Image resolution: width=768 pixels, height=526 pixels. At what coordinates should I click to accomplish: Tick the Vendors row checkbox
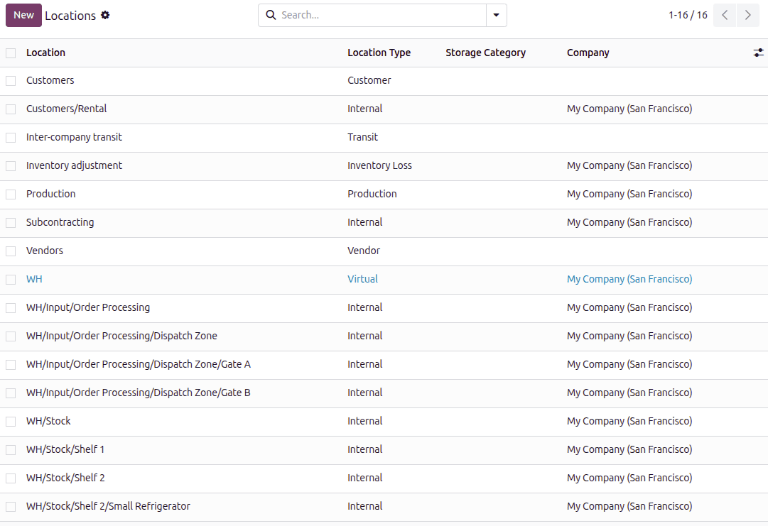point(10,251)
